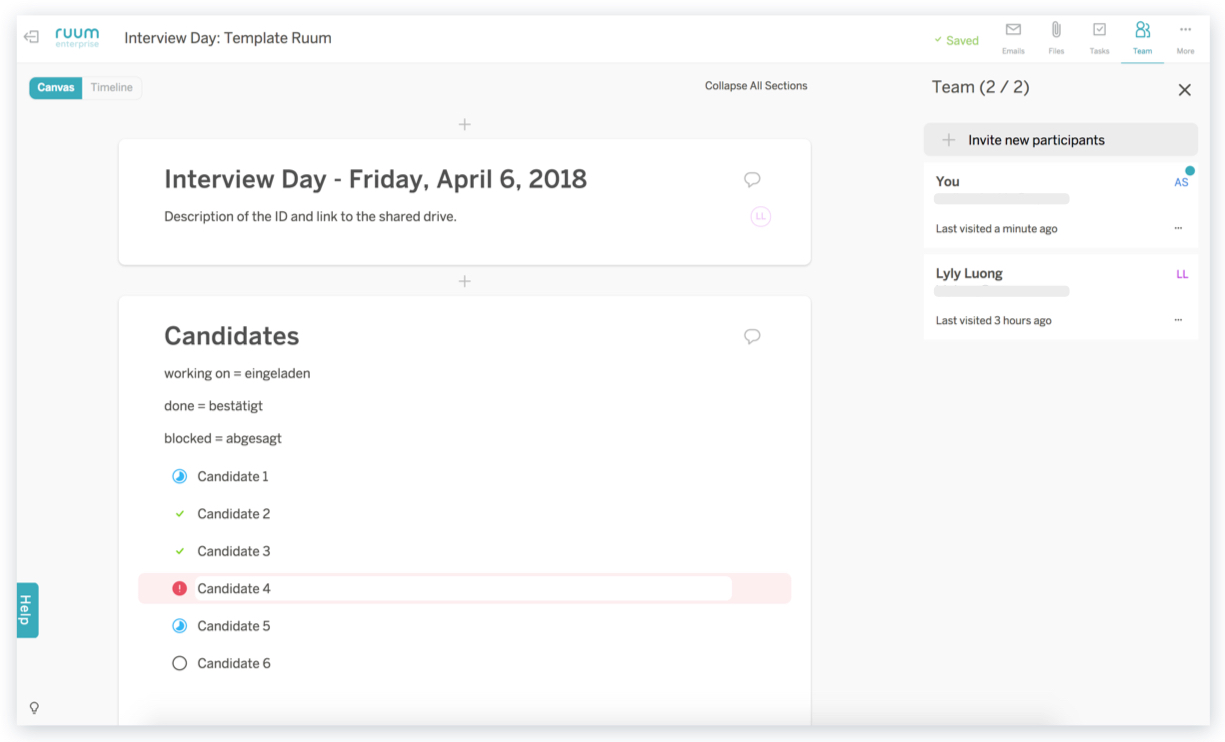
Task: Select the Canvas tab
Action: pos(55,87)
